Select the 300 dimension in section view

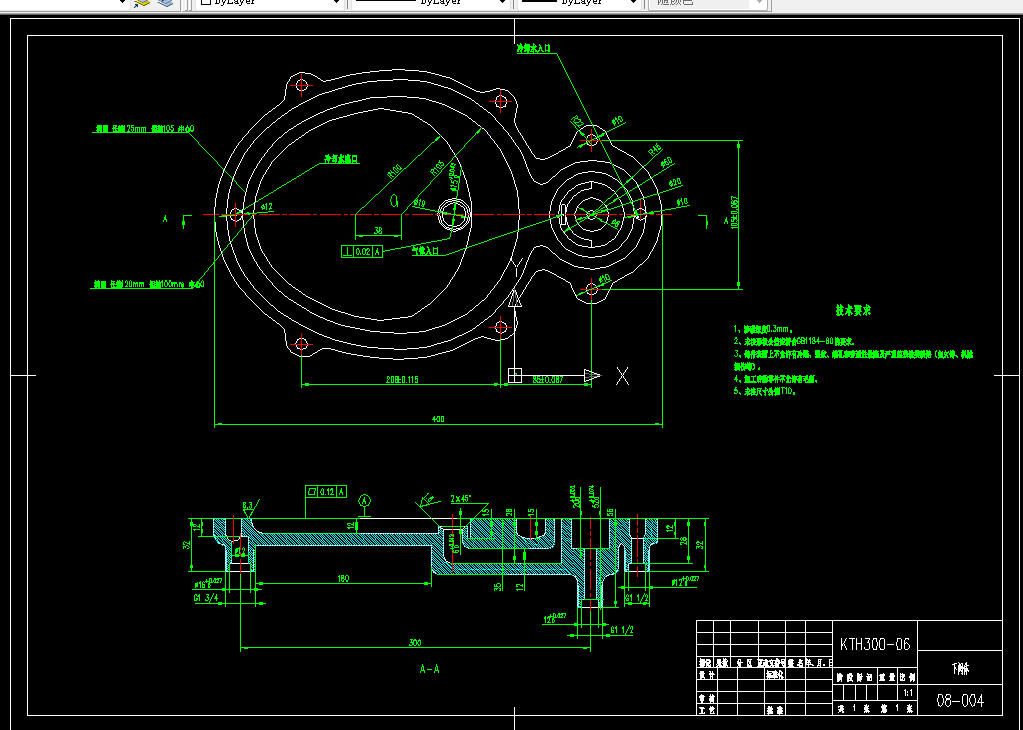point(415,643)
